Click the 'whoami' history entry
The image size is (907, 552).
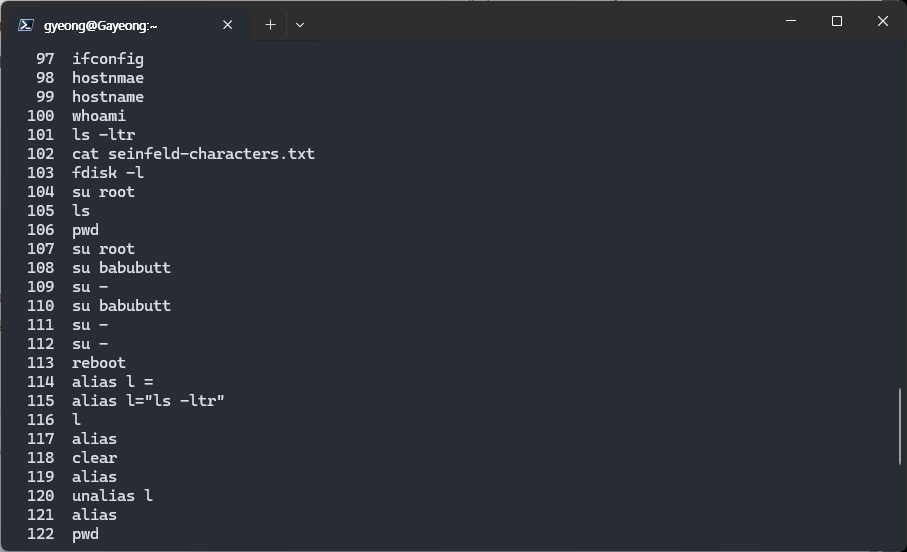pyautogui.click(x=99, y=116)
